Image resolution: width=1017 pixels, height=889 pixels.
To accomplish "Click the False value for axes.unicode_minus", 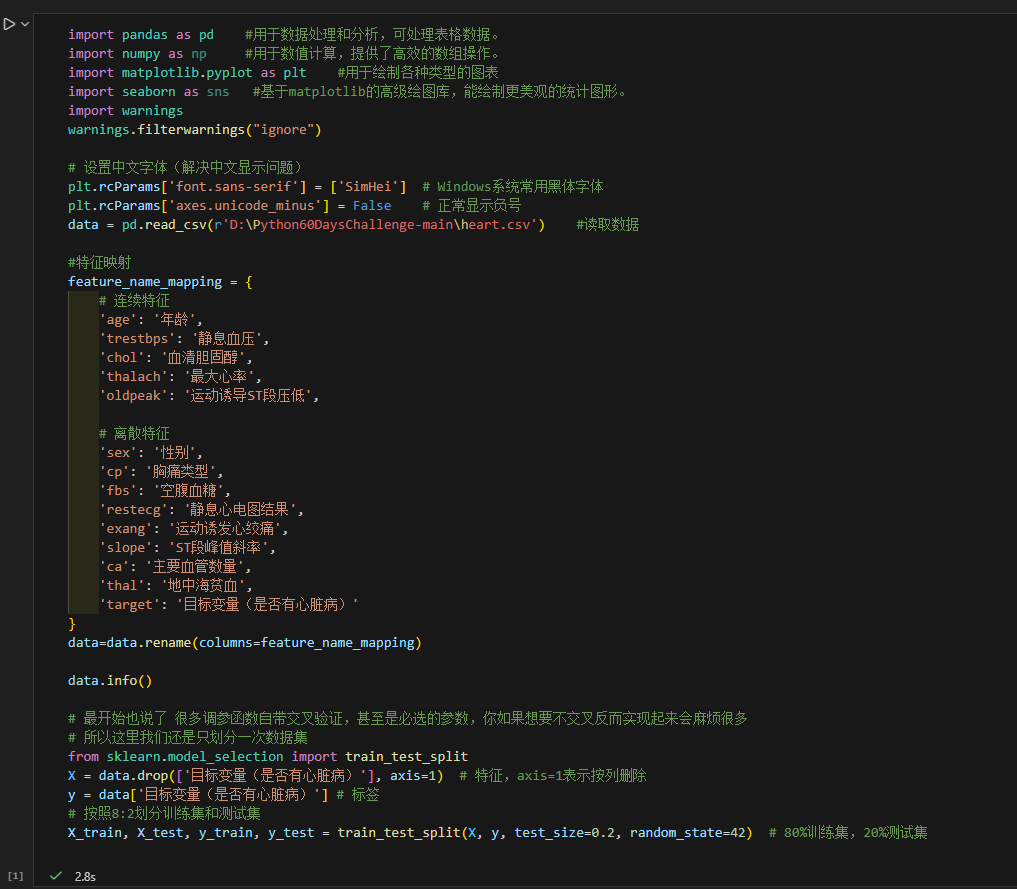I will click(372, 206).
